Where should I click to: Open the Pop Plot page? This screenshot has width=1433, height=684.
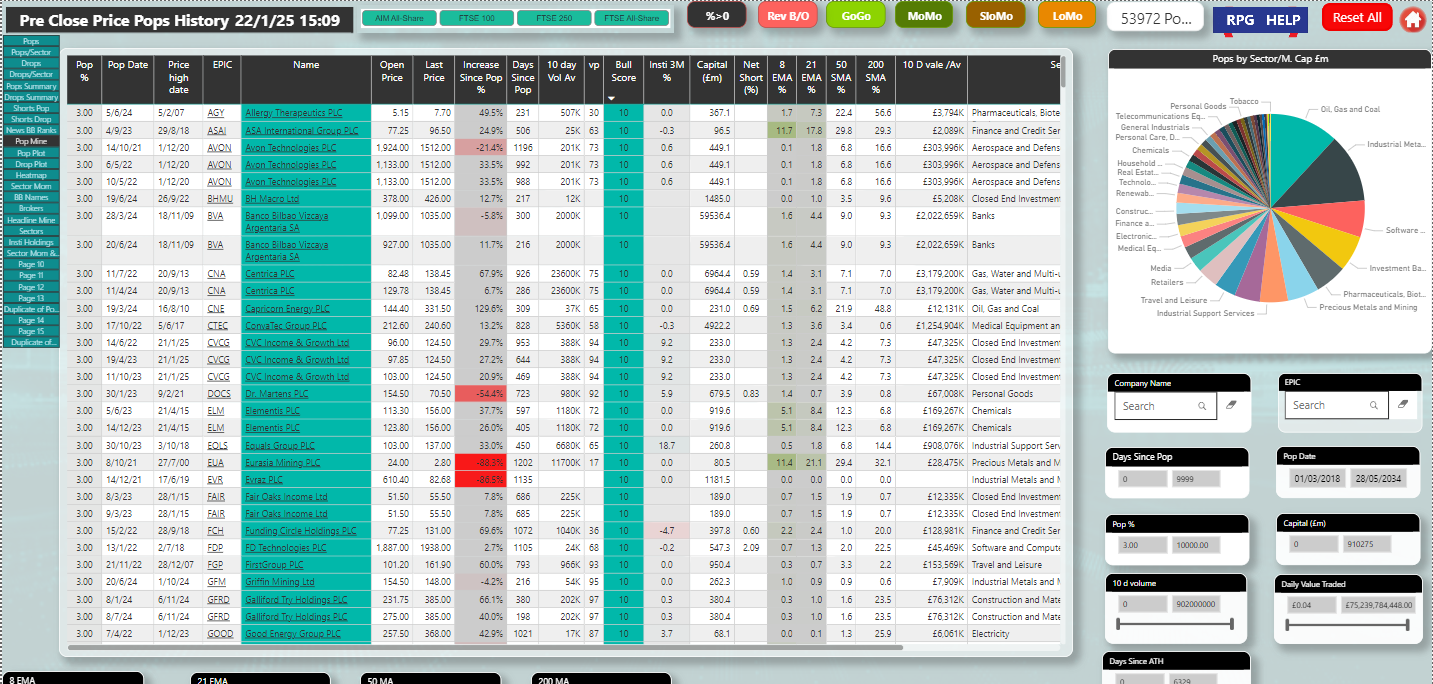coord(31,153)
